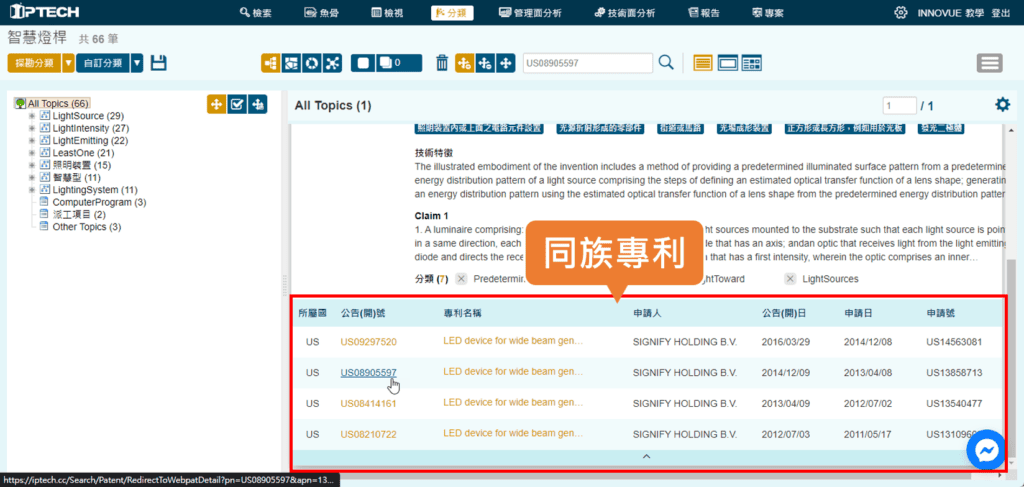Open the Facebook Messenger chat bubble

987,452
